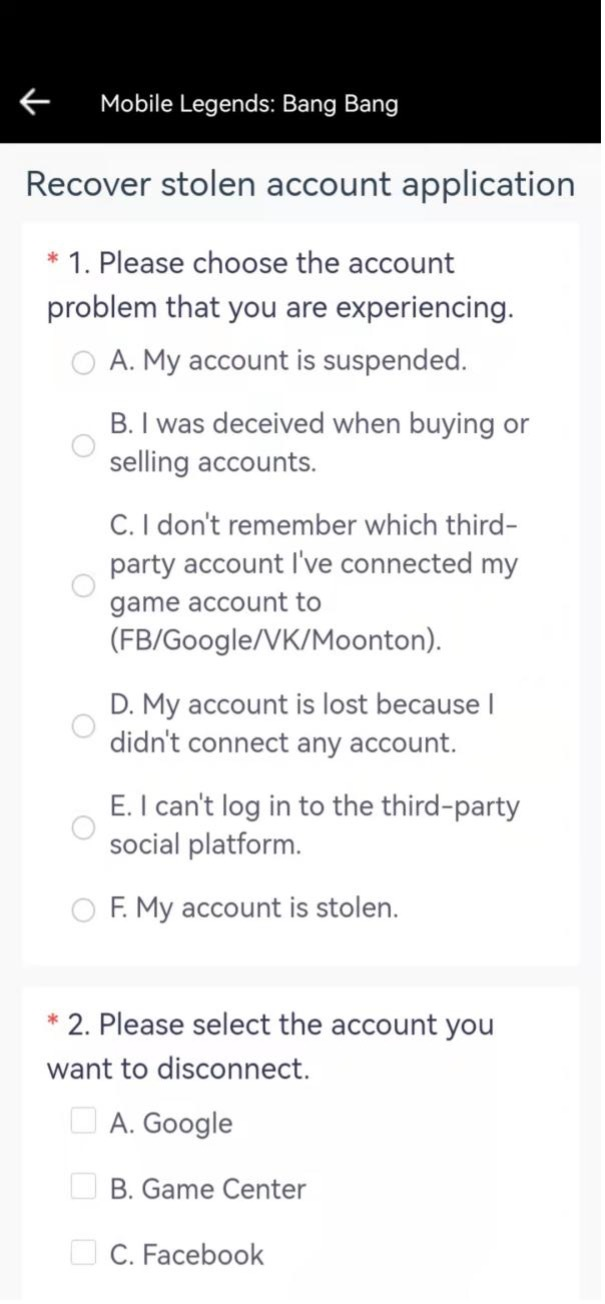Click the Mobile Legends: Bang Bang title

pyautogui.click(x=249, y=104)
